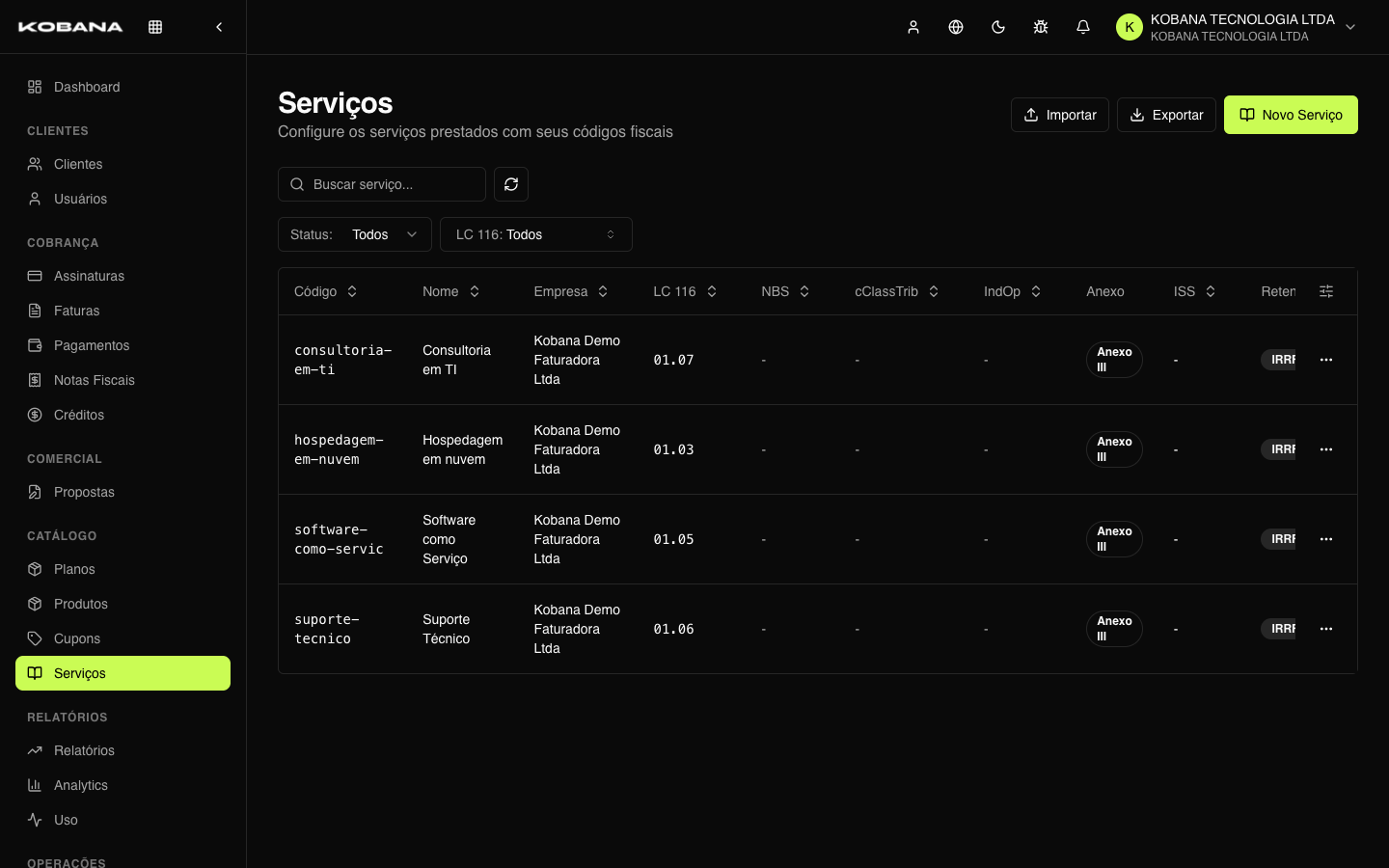Open the apps grid icon beside the Kobana logo
The height and width of the screenshot is (868, 1389).
coord(155,27)
